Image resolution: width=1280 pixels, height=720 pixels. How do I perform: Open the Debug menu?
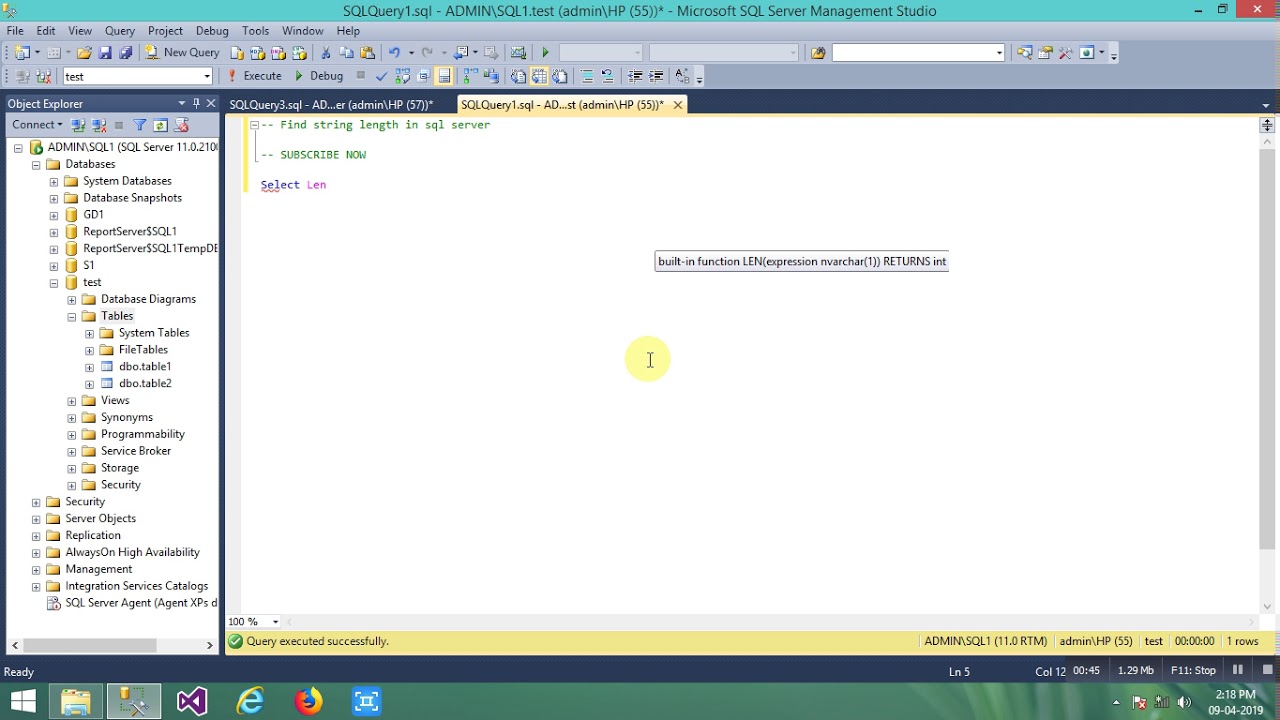click(212, 31)
